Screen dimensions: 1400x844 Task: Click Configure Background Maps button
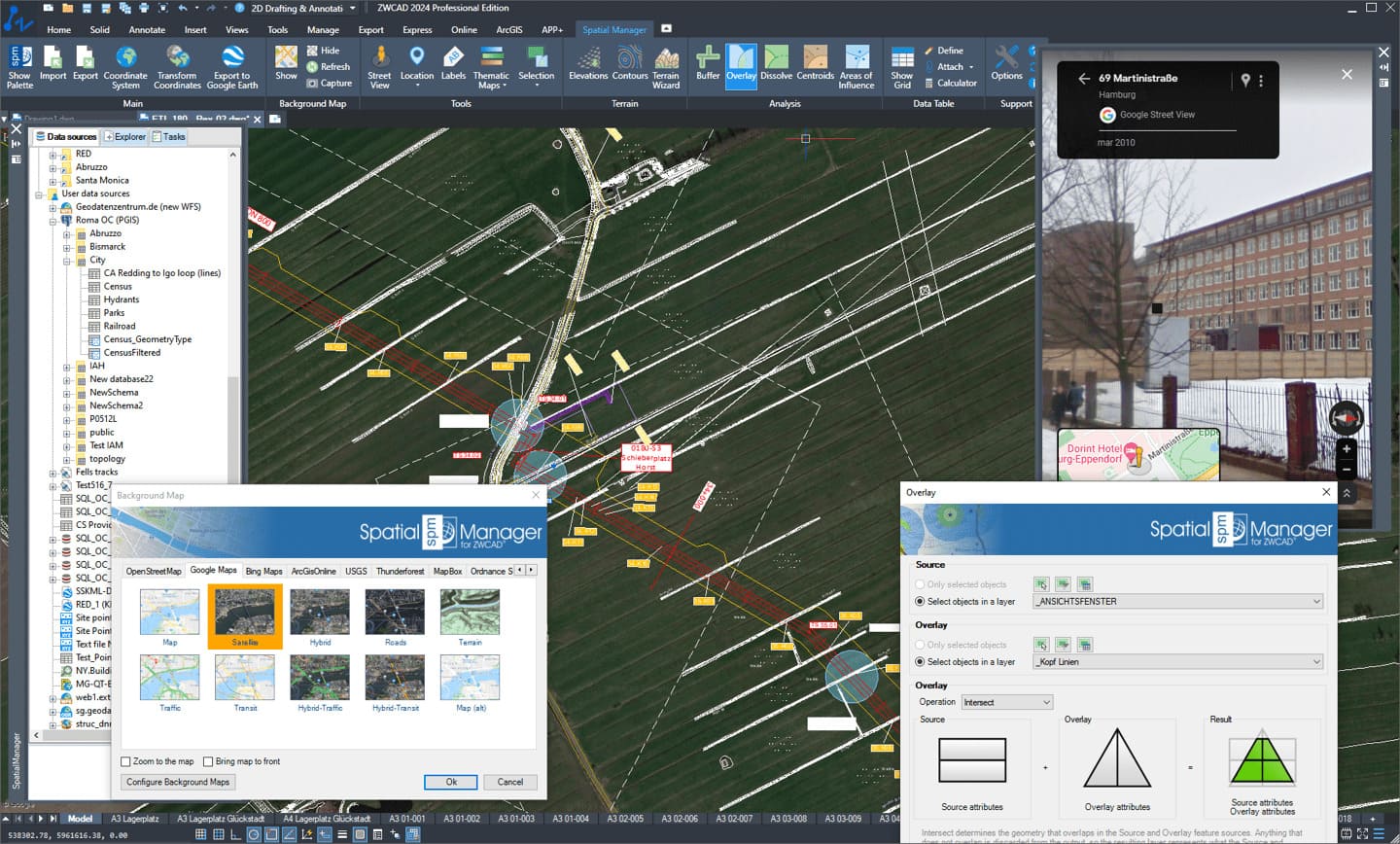tap(178, 782)
